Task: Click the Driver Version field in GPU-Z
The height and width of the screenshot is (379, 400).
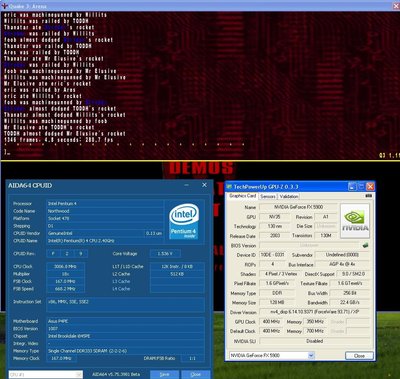Action: [x=314, y=312]
